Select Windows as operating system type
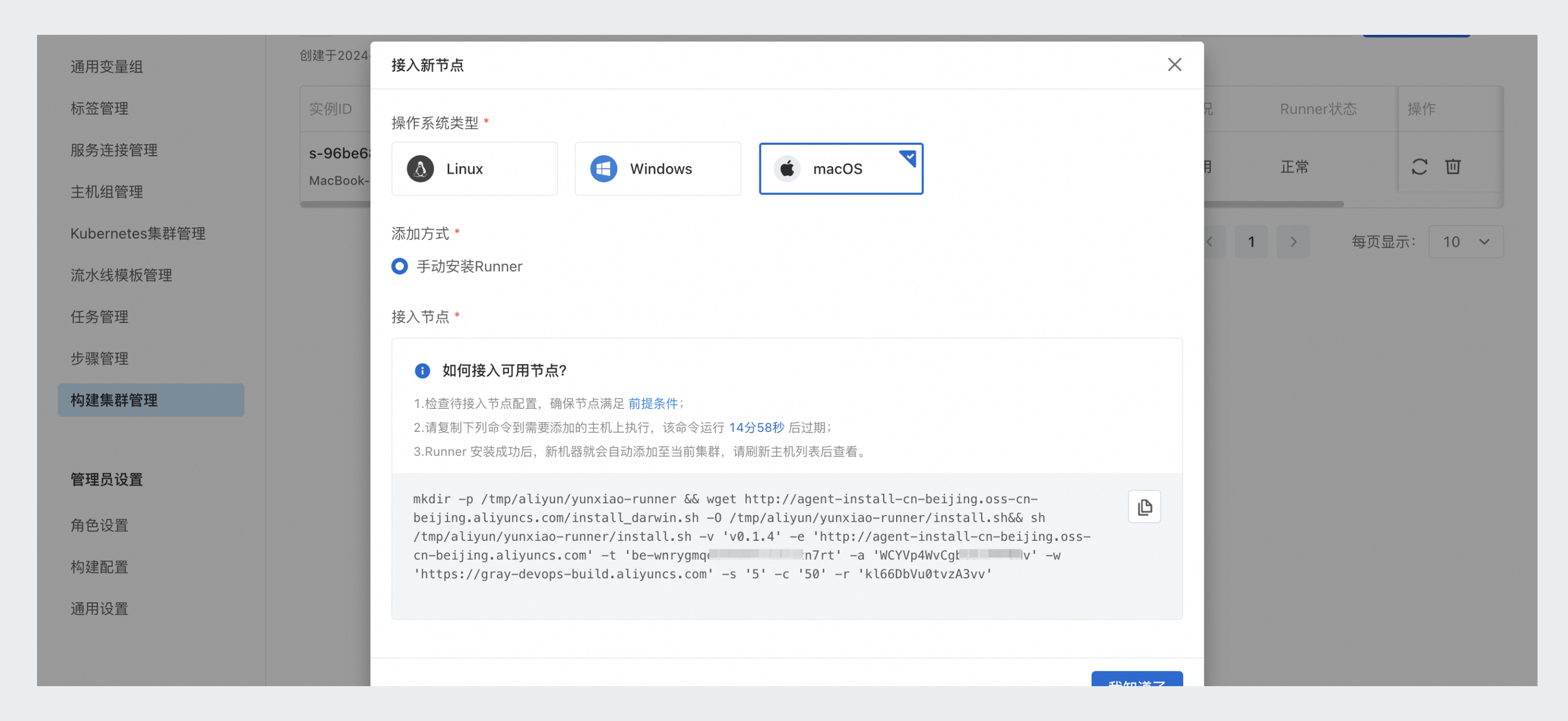The width and height of the screenshot is (1568, 721). (657, 169)
